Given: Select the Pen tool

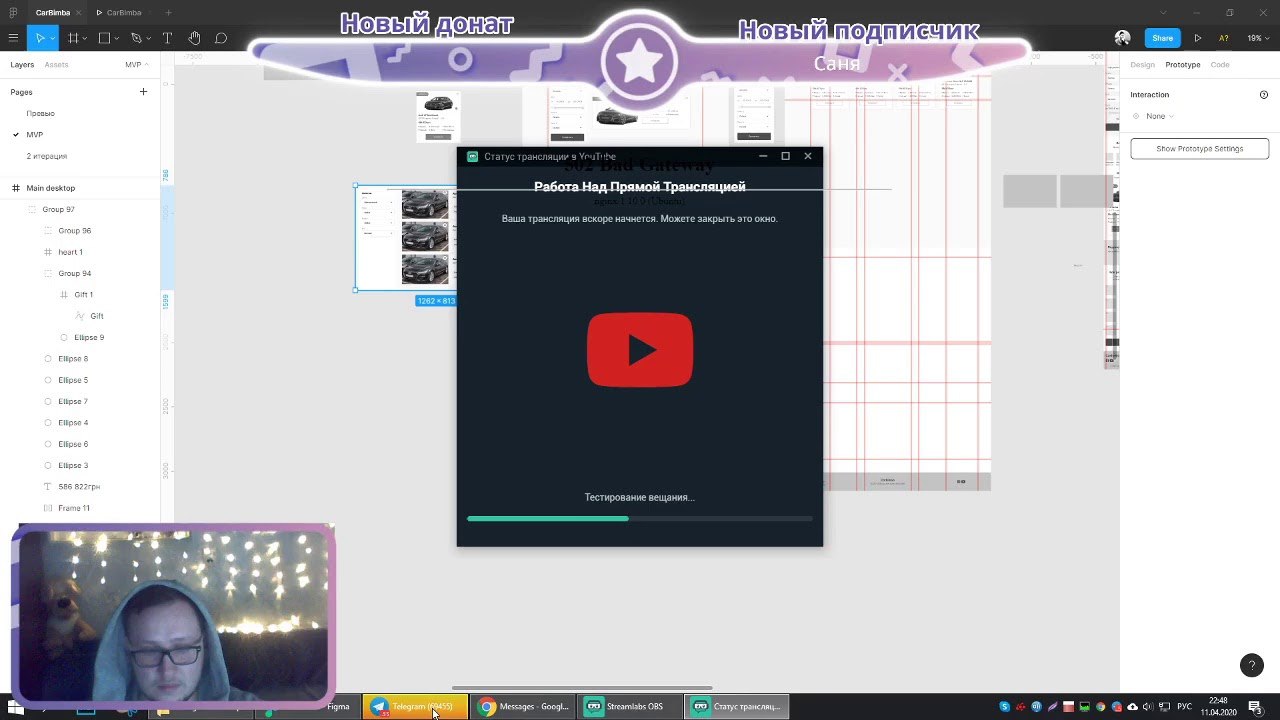Looking at the screenshot, I should [x=136, y=38].
